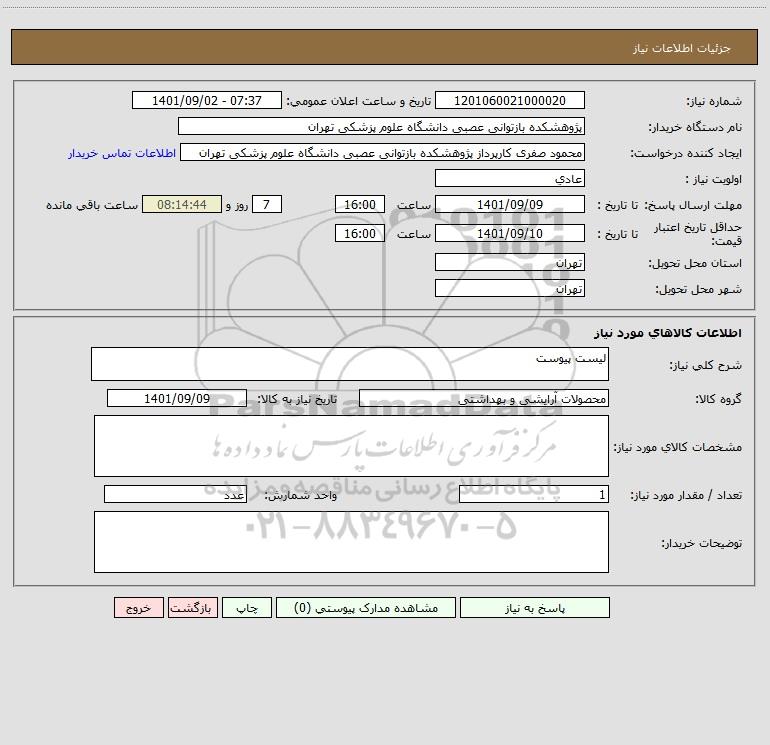Click the label 'نام دستگاه خریدار:'
The height and width of the screenshot is (745, 770).
695,128
